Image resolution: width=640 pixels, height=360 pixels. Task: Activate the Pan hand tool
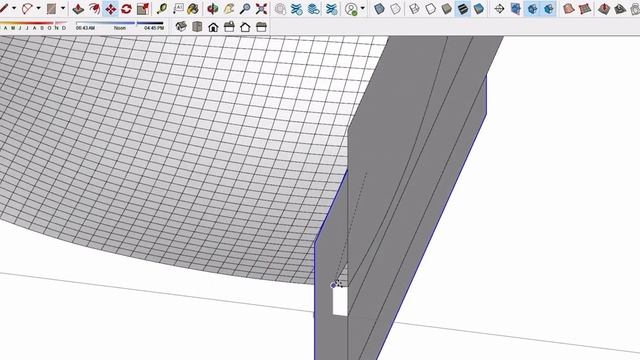[x=229, y=8]
